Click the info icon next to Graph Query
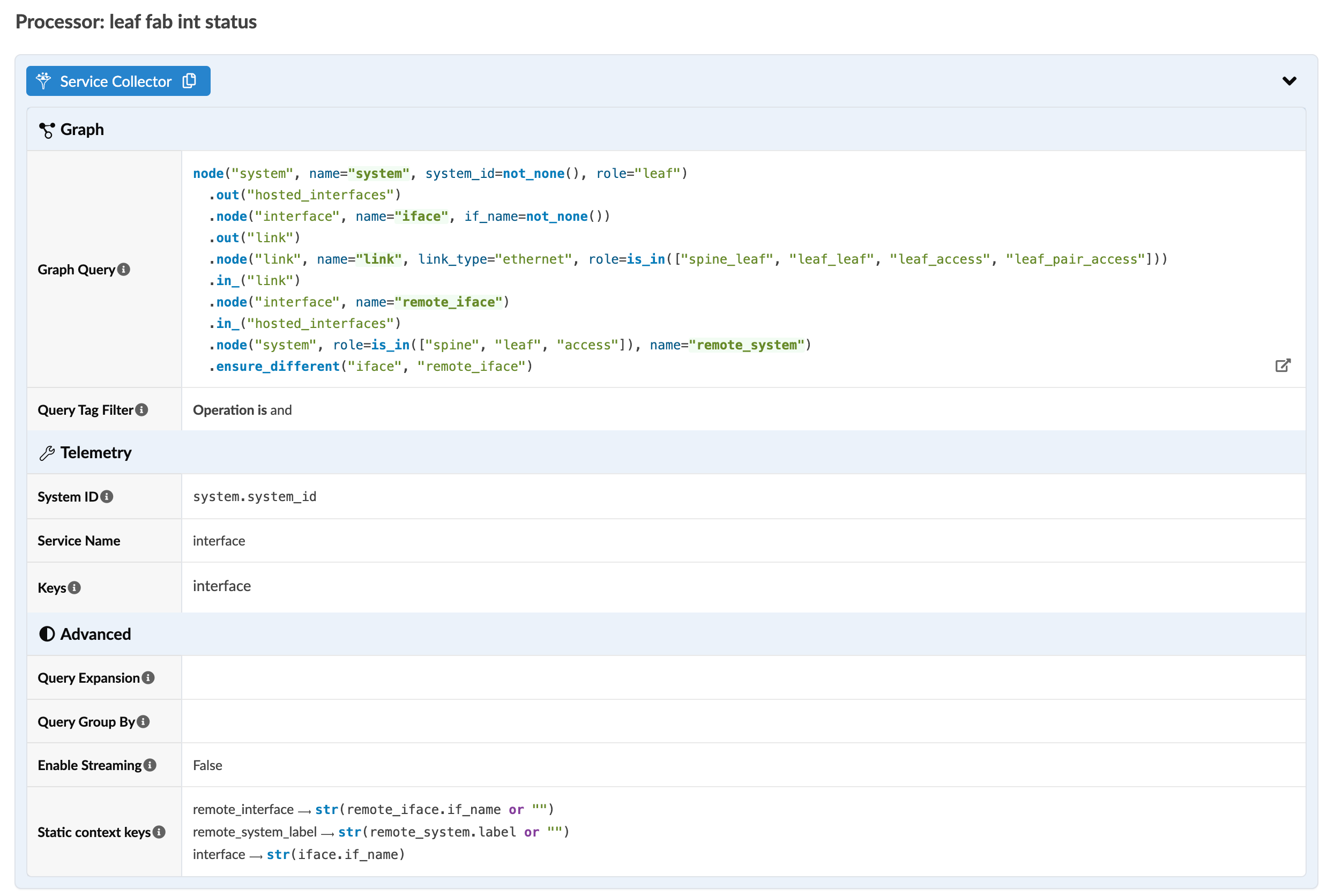1327x896 pixels. pos(124,269)
